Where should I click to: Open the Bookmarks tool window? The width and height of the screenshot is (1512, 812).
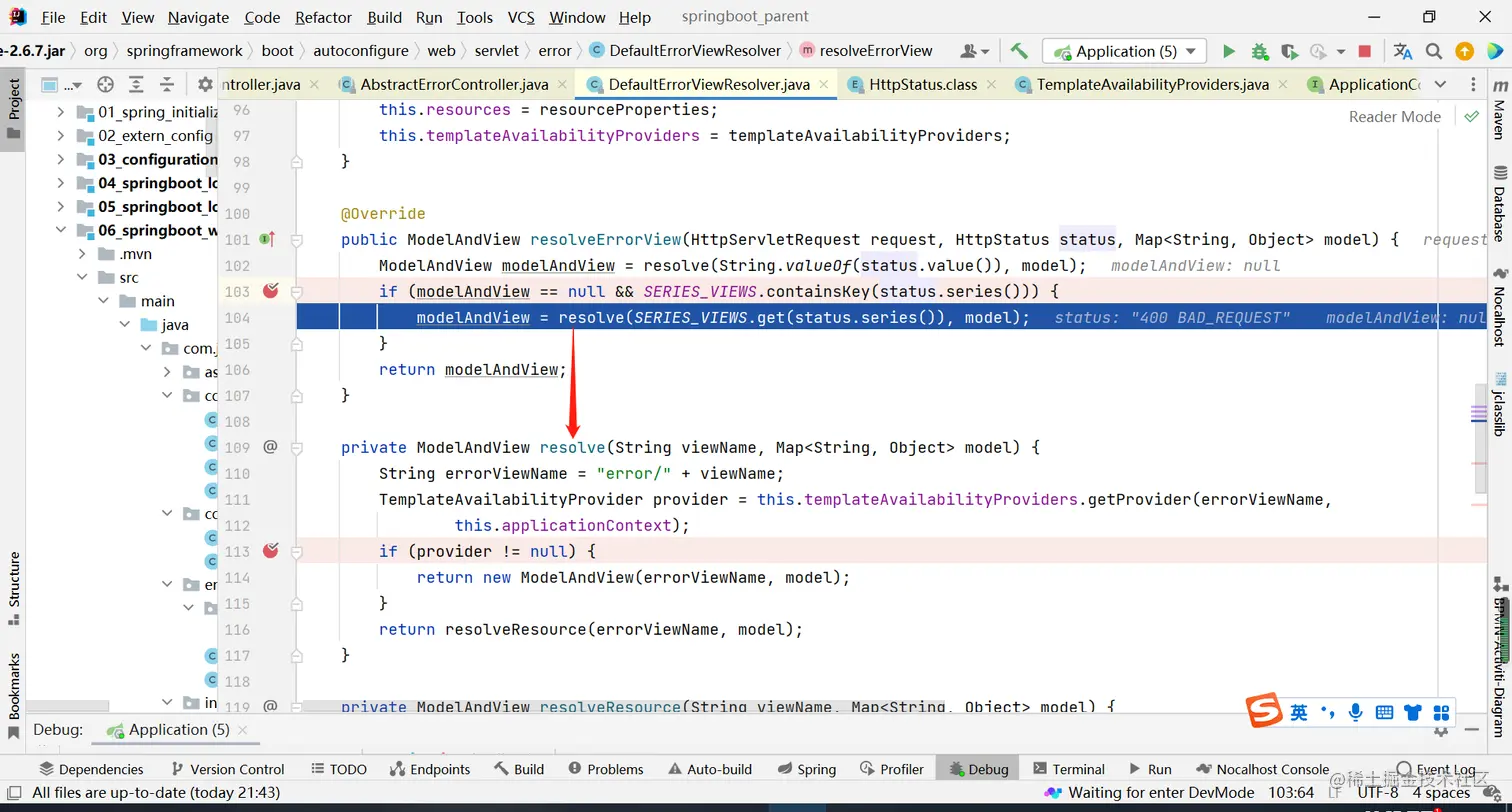tap(14, 696)
